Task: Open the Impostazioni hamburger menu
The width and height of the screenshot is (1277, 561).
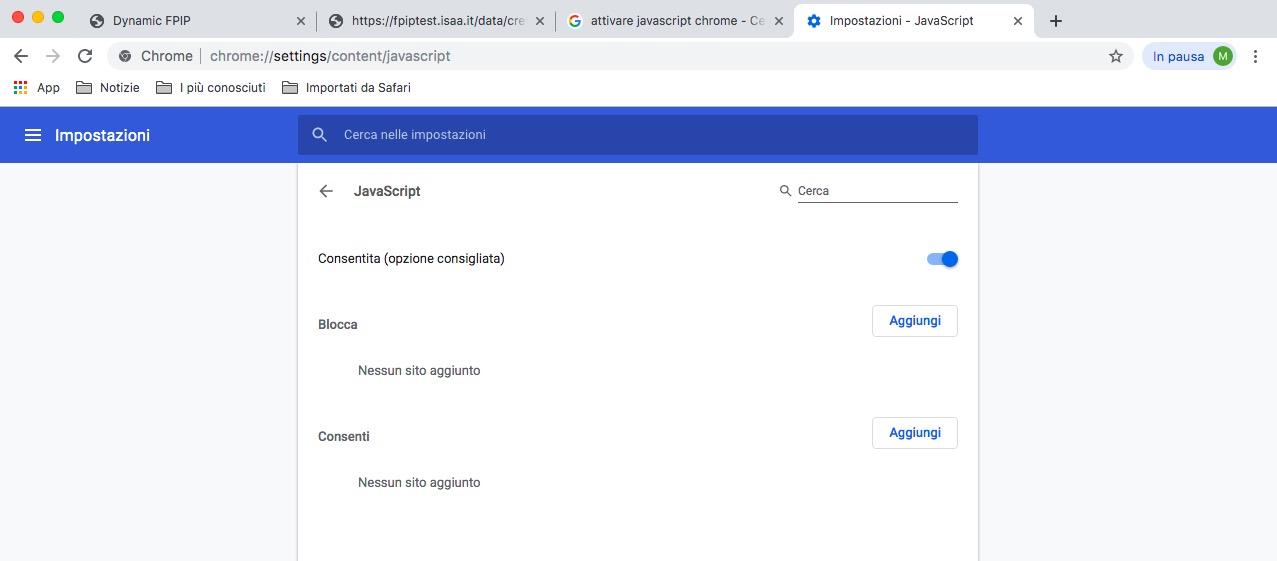Action: point(33,135)
